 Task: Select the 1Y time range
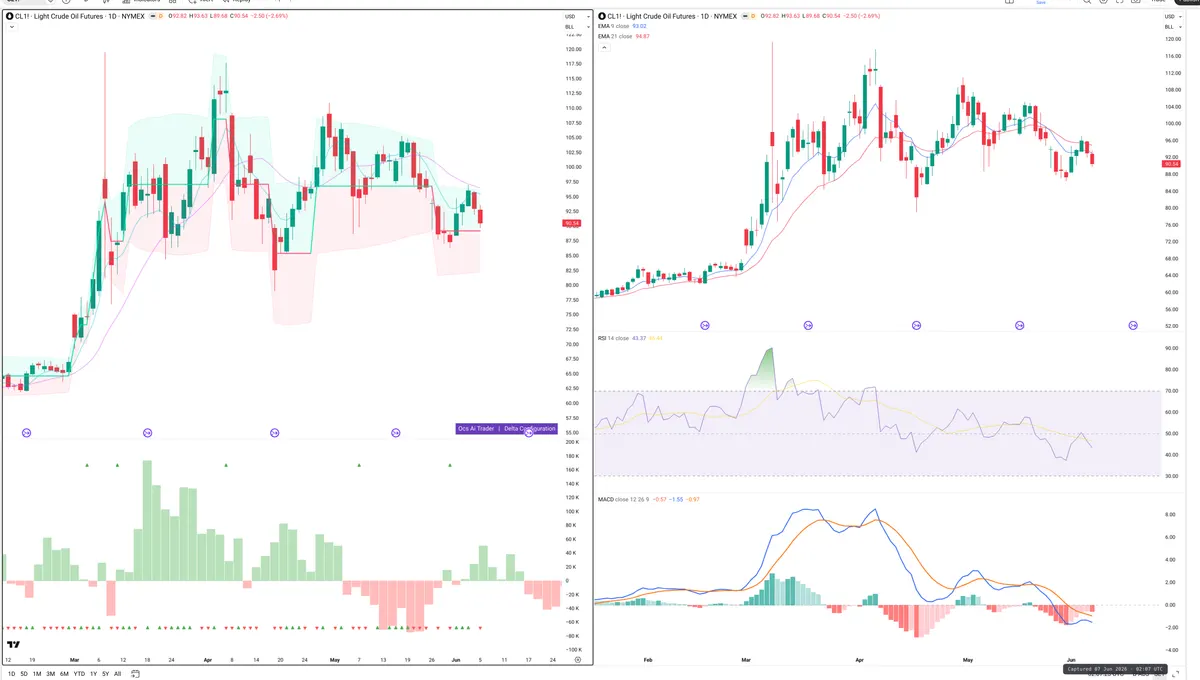tap(93, 674)
